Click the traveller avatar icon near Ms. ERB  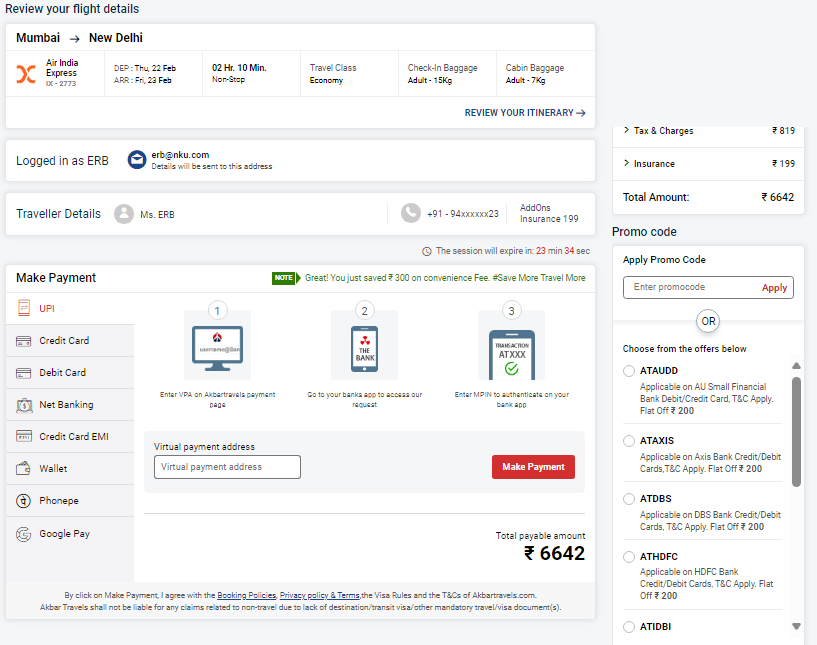pyautogui.click(x=124, y=214)
